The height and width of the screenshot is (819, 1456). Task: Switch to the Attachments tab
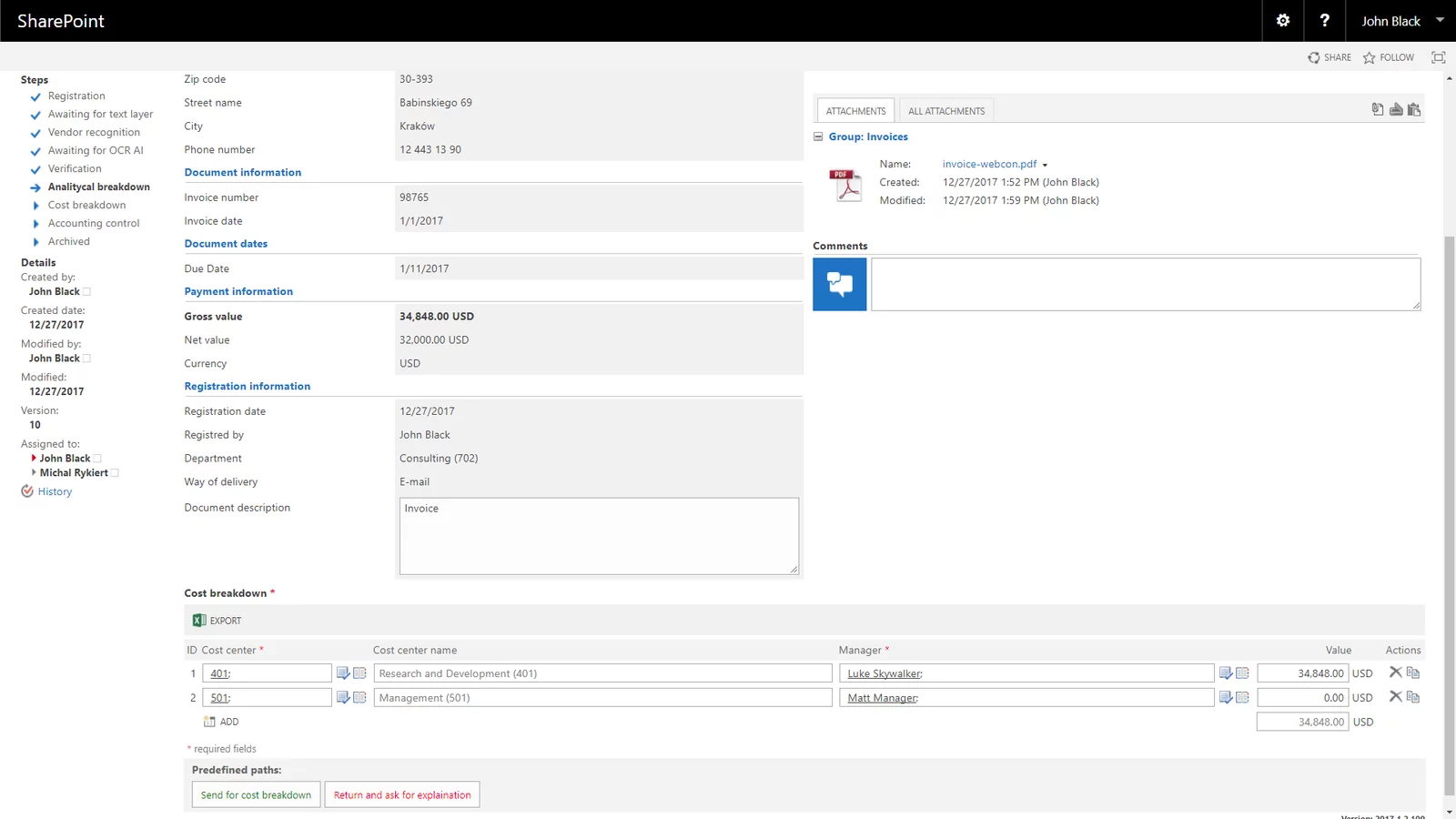[x=855, y=111]
